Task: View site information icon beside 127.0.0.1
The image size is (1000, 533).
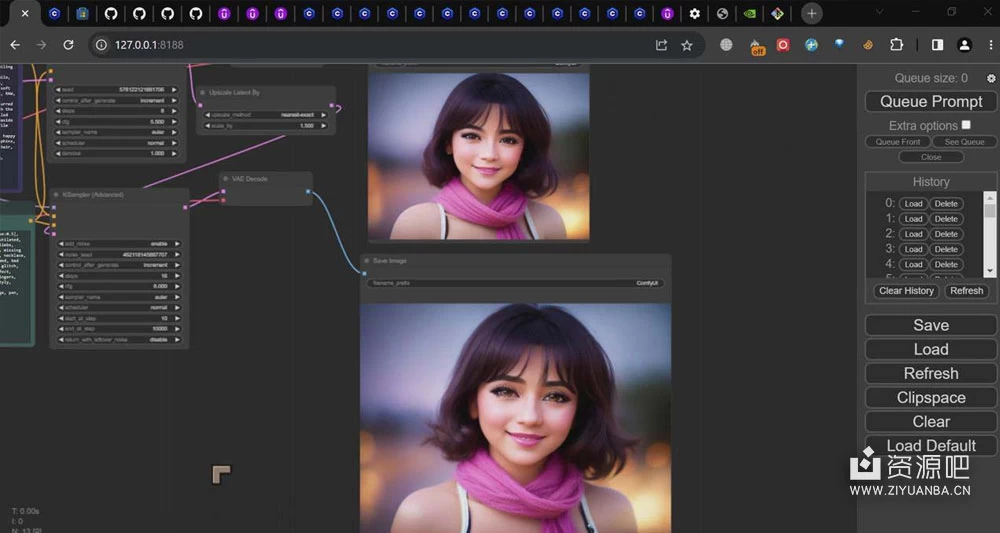Action: coord(101,45)
